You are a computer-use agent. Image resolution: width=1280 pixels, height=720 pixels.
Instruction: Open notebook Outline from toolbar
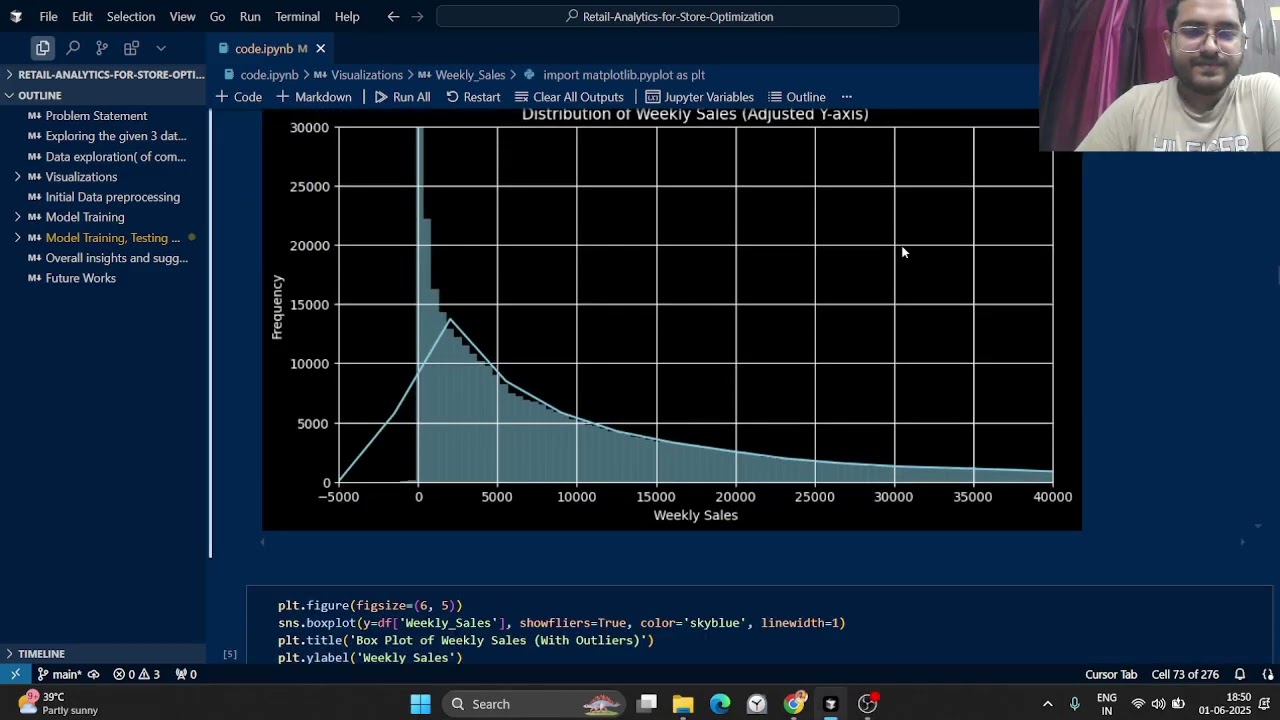click(797, 97)
